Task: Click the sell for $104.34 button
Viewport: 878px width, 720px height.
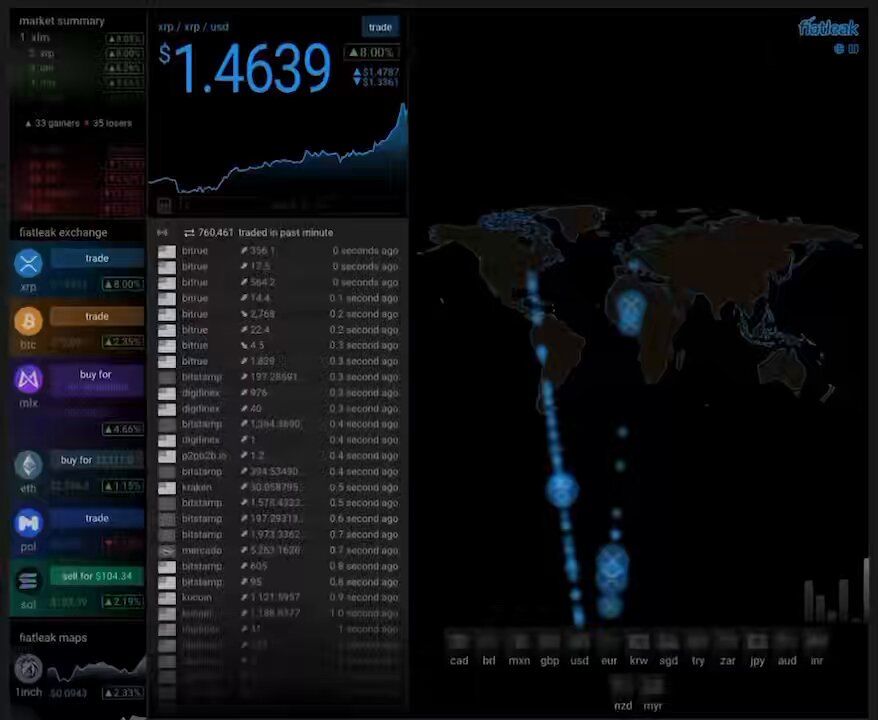Action: tap(97, 576)
